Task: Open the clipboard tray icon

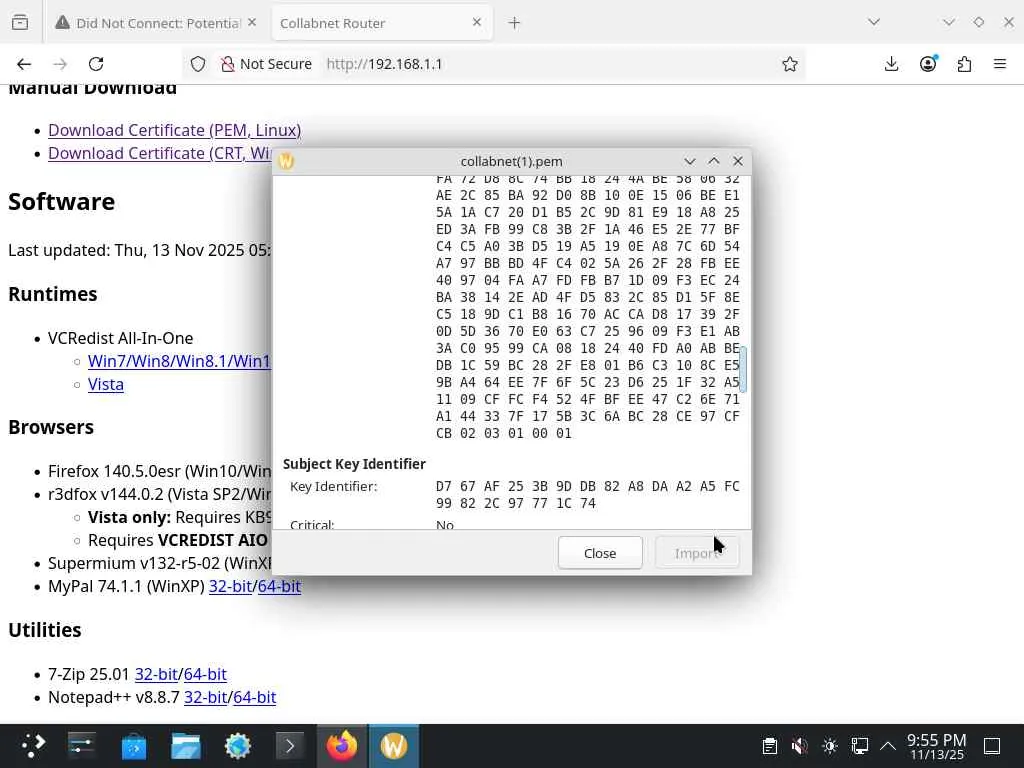Action: pos(769,746)
